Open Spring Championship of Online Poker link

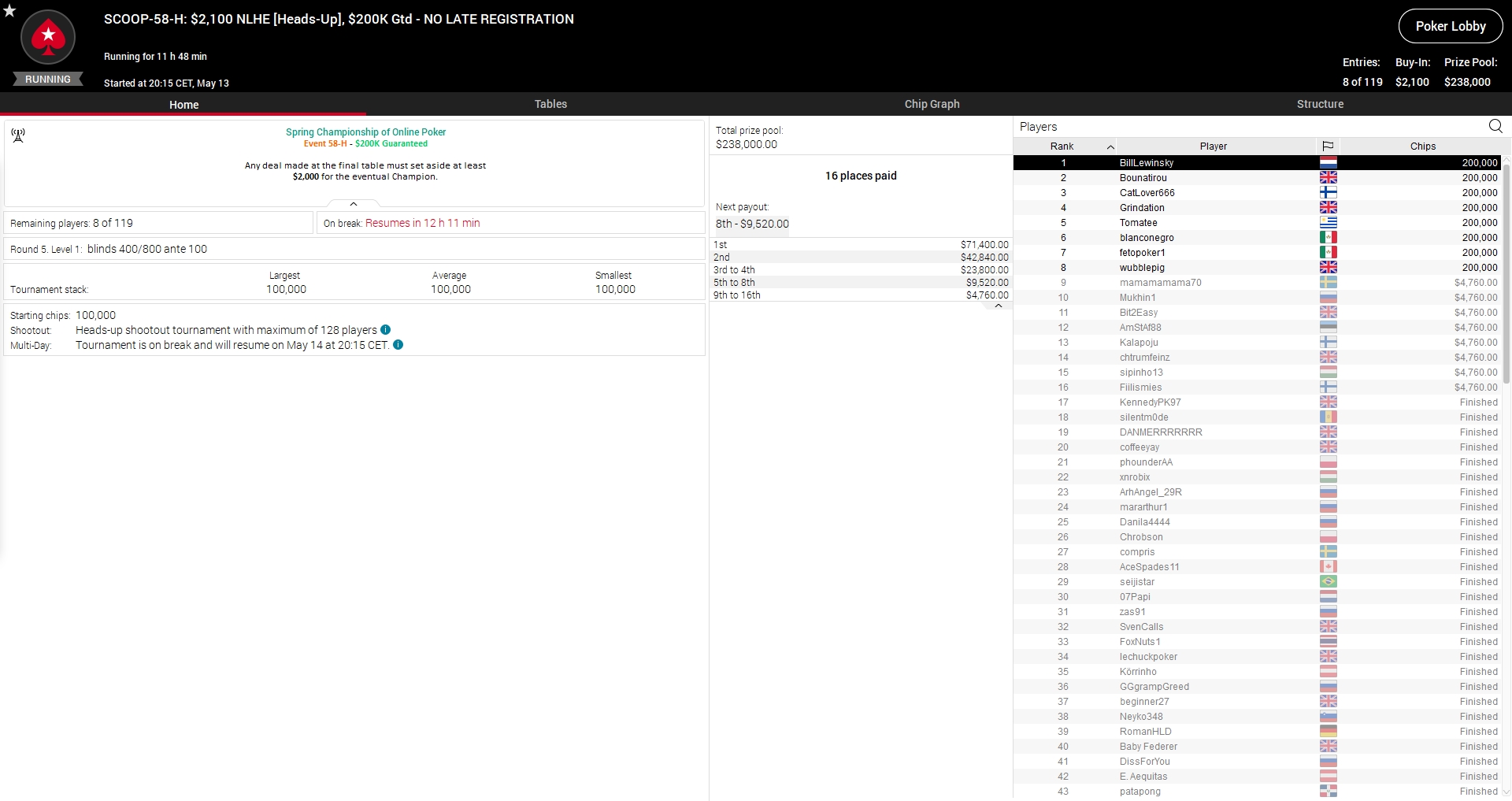click(x=365, y=132)
